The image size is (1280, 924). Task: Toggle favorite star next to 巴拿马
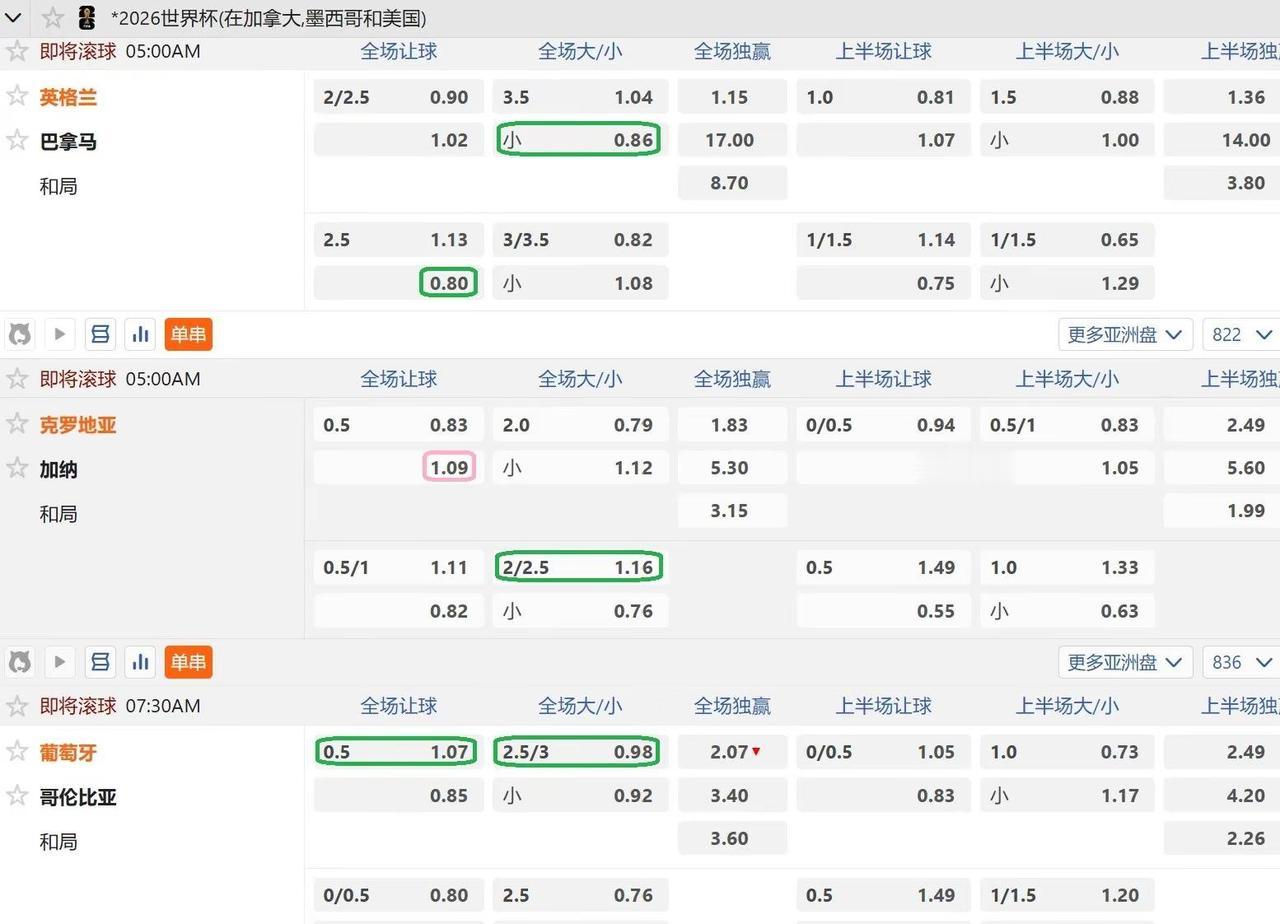(17, 140)
